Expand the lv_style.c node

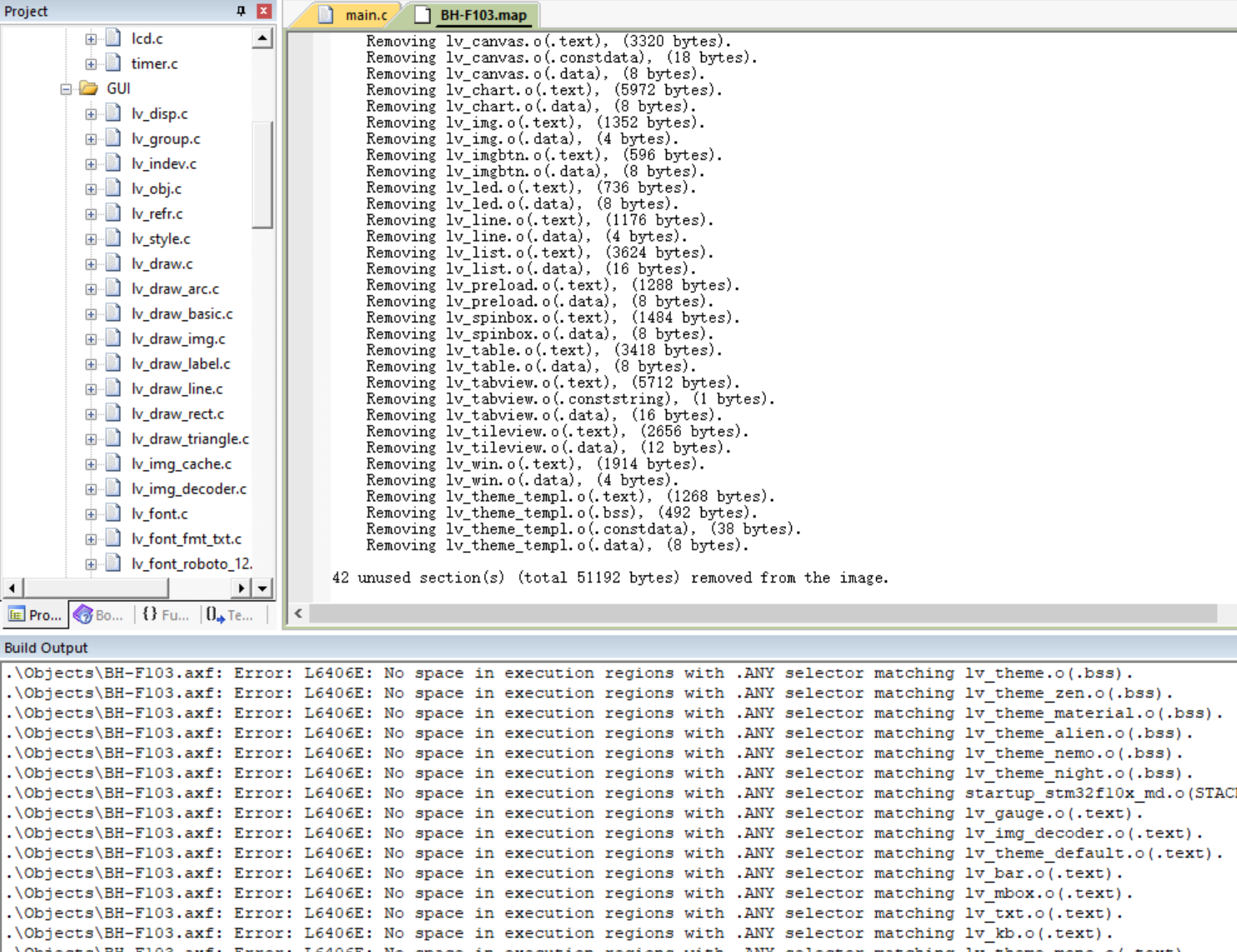[x=91, y=238]
